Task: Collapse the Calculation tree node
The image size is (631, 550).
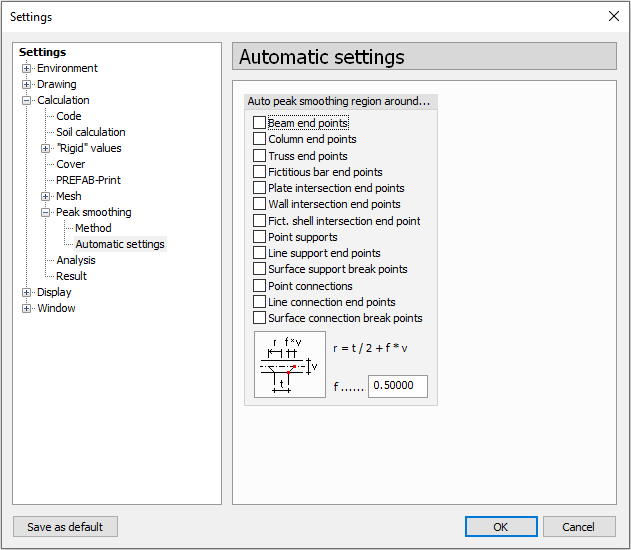Action: [27, 100]
